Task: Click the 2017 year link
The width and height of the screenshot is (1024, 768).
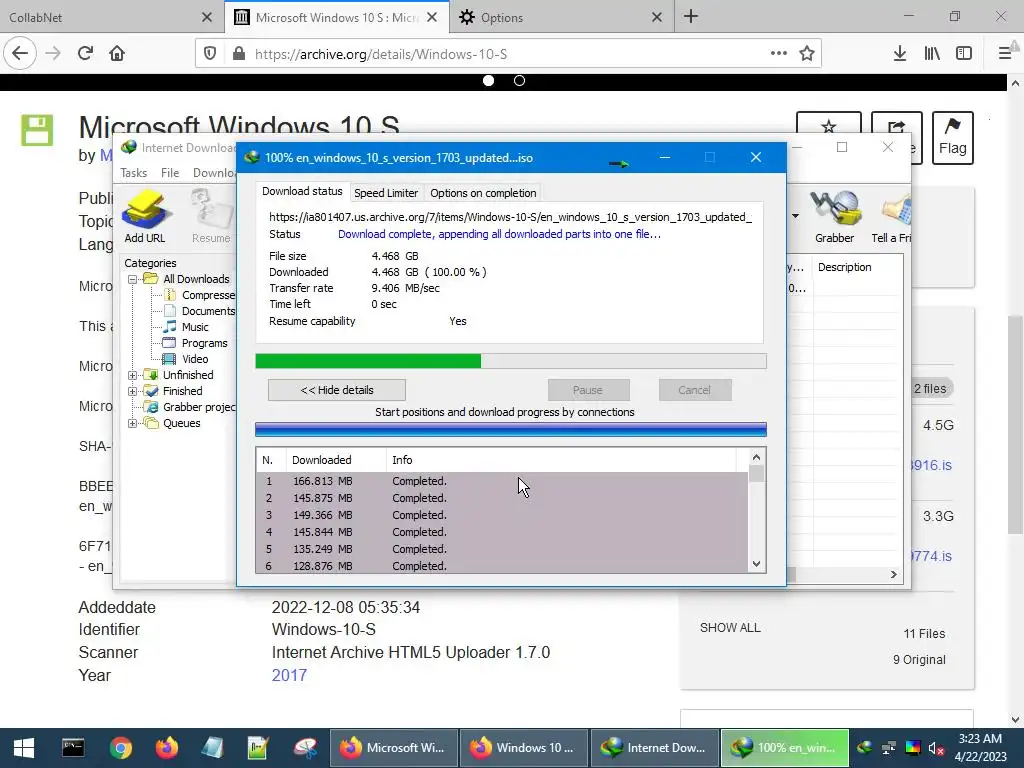Action: point(289,675)
